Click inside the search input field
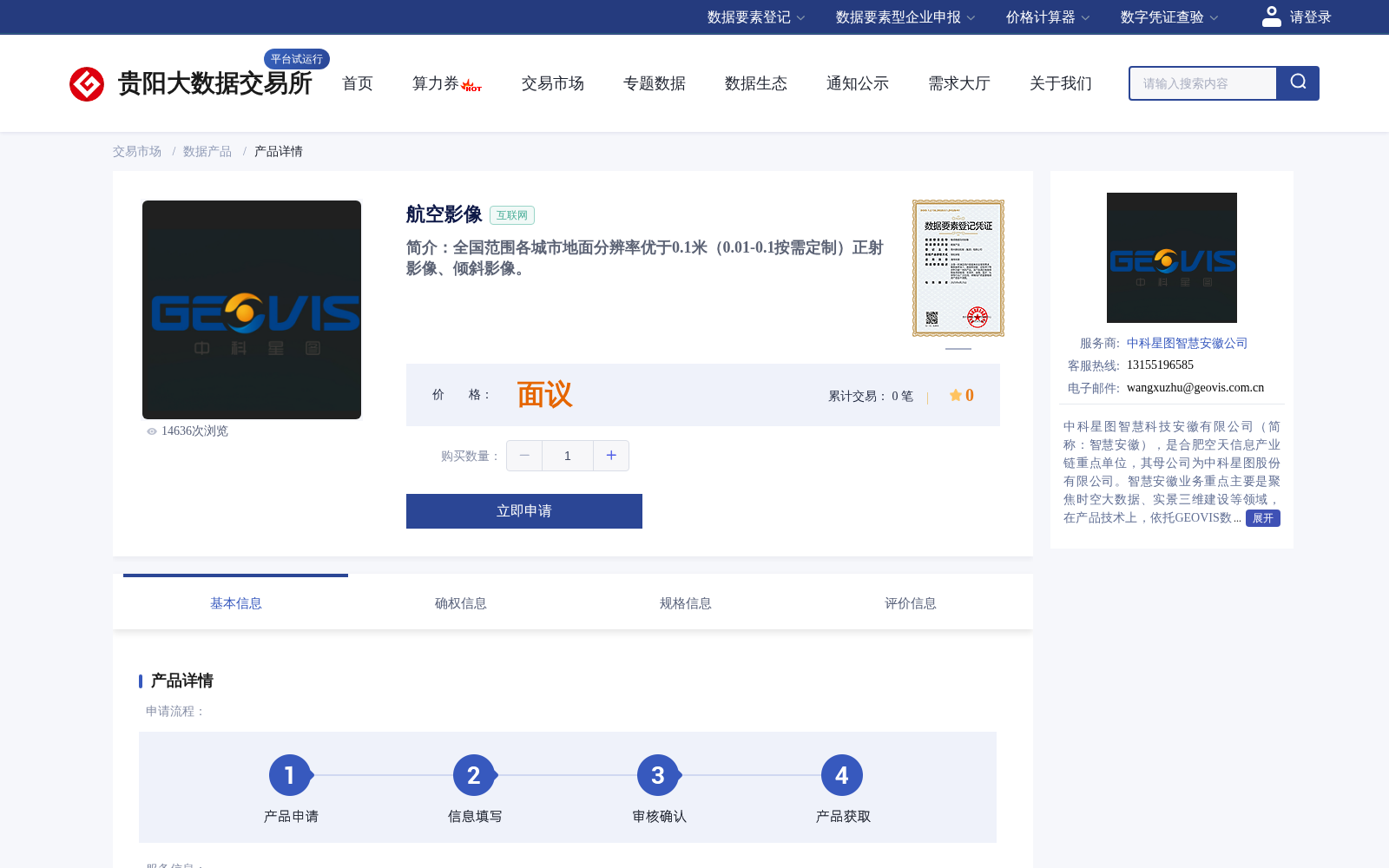 coord(1203,83)
